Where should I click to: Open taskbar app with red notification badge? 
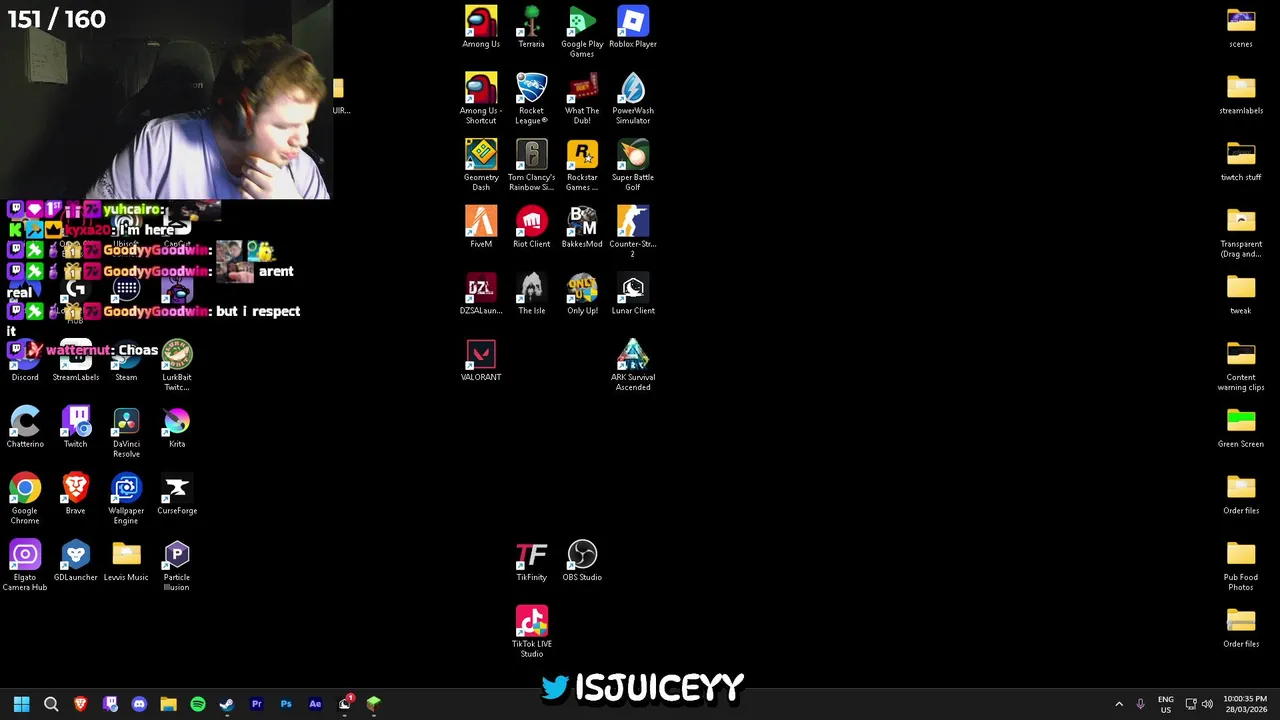(345, 704)
